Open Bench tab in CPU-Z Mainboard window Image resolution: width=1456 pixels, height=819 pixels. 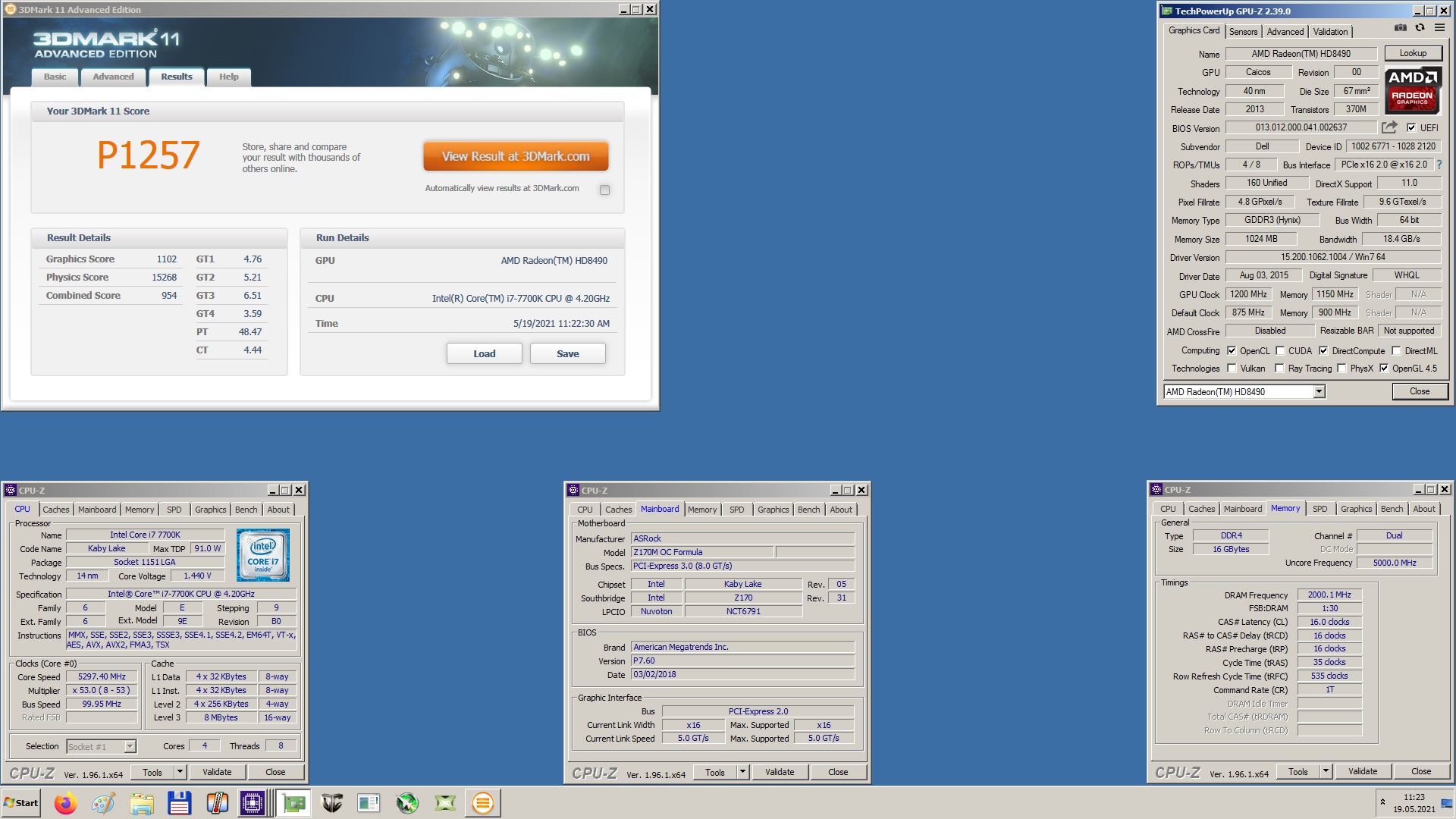tap(808, 510)
